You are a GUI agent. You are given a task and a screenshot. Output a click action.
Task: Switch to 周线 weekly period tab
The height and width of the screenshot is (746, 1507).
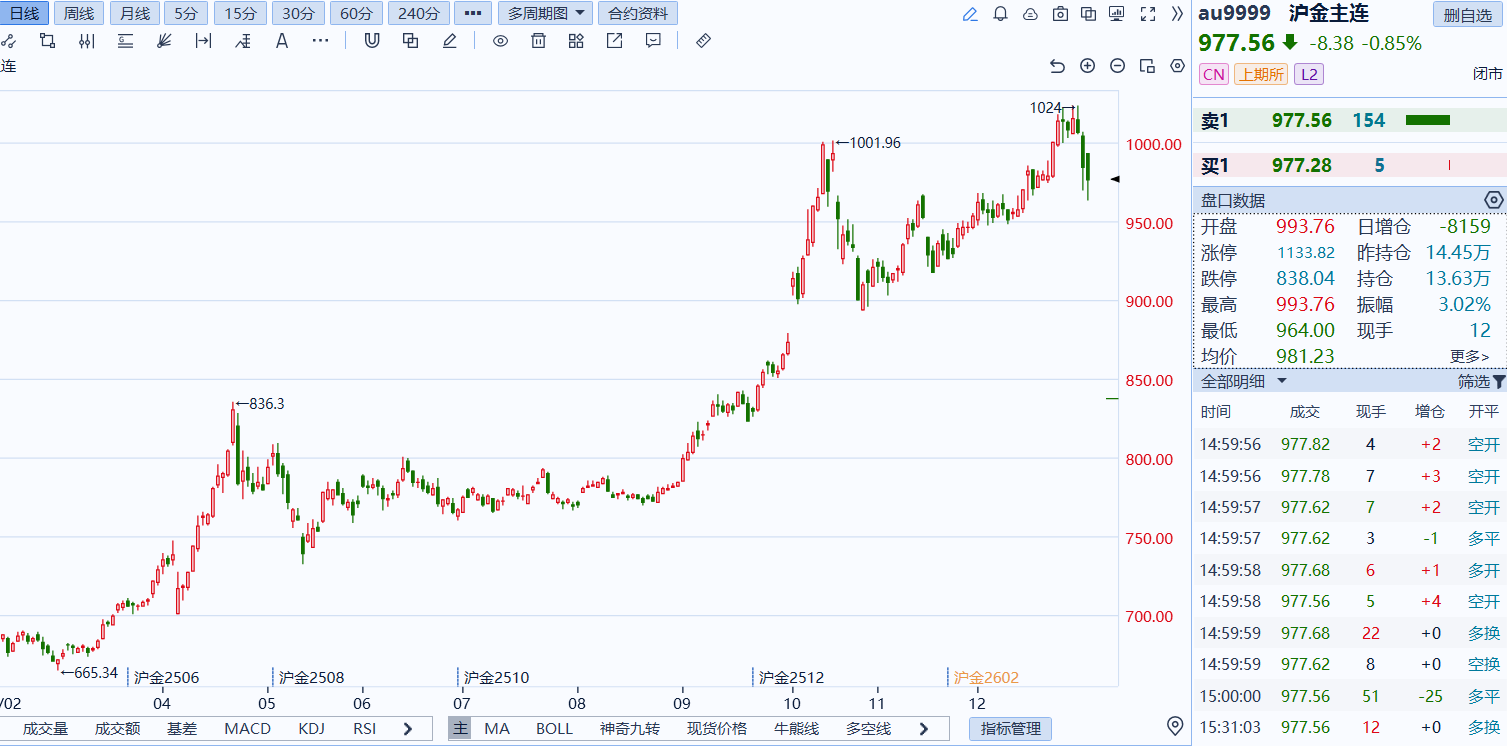coord(78,14)
